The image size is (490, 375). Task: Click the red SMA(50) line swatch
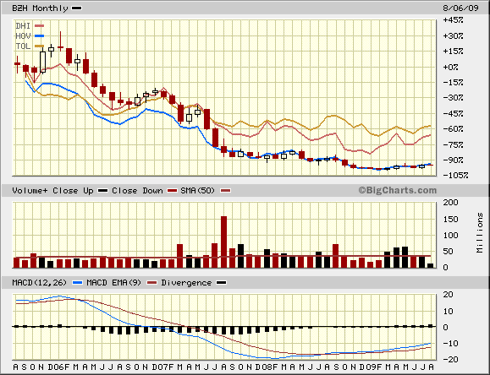pyautogui.click(x=226, y=191)
